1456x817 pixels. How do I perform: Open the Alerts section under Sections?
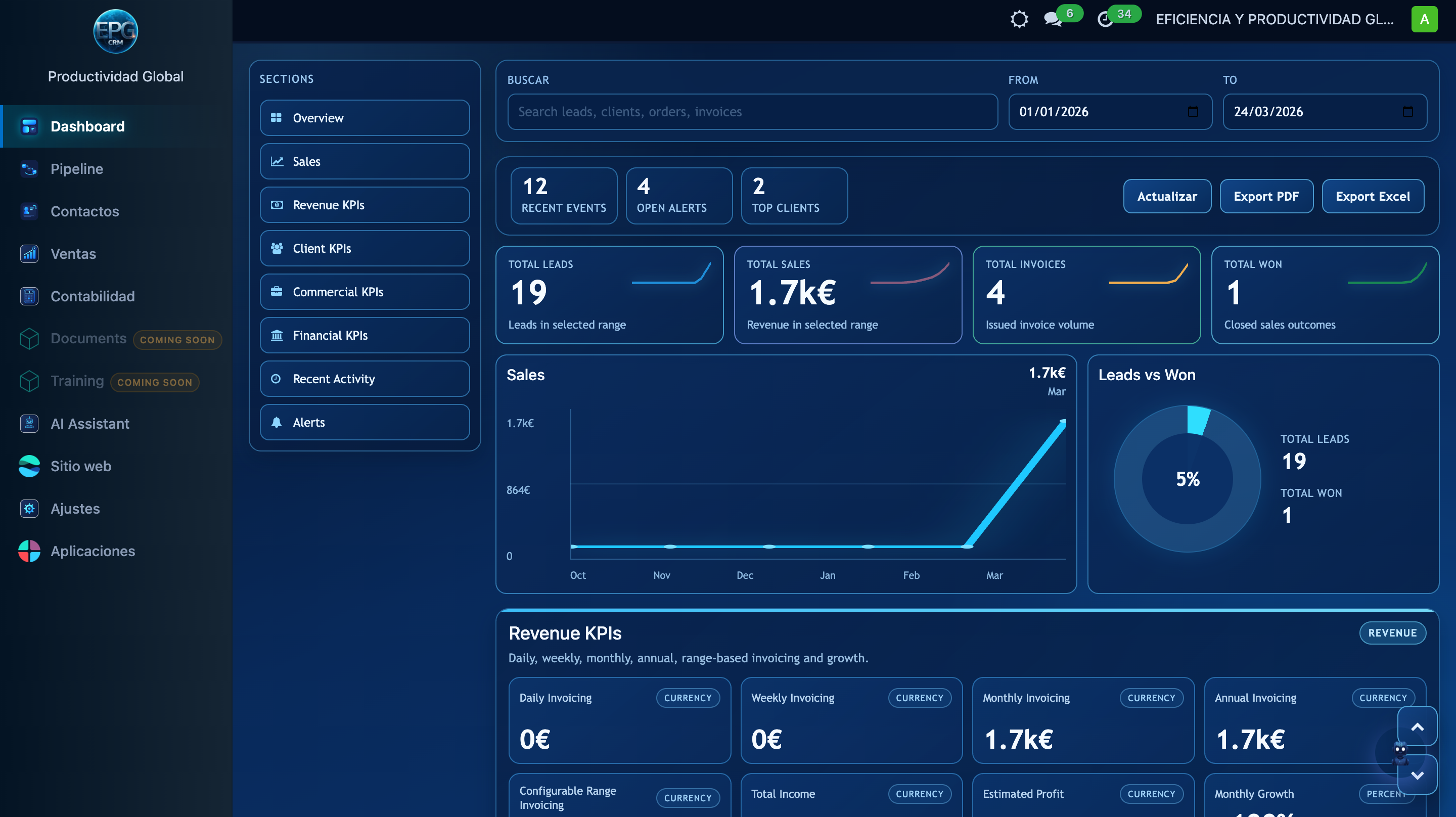click(365, 422)
